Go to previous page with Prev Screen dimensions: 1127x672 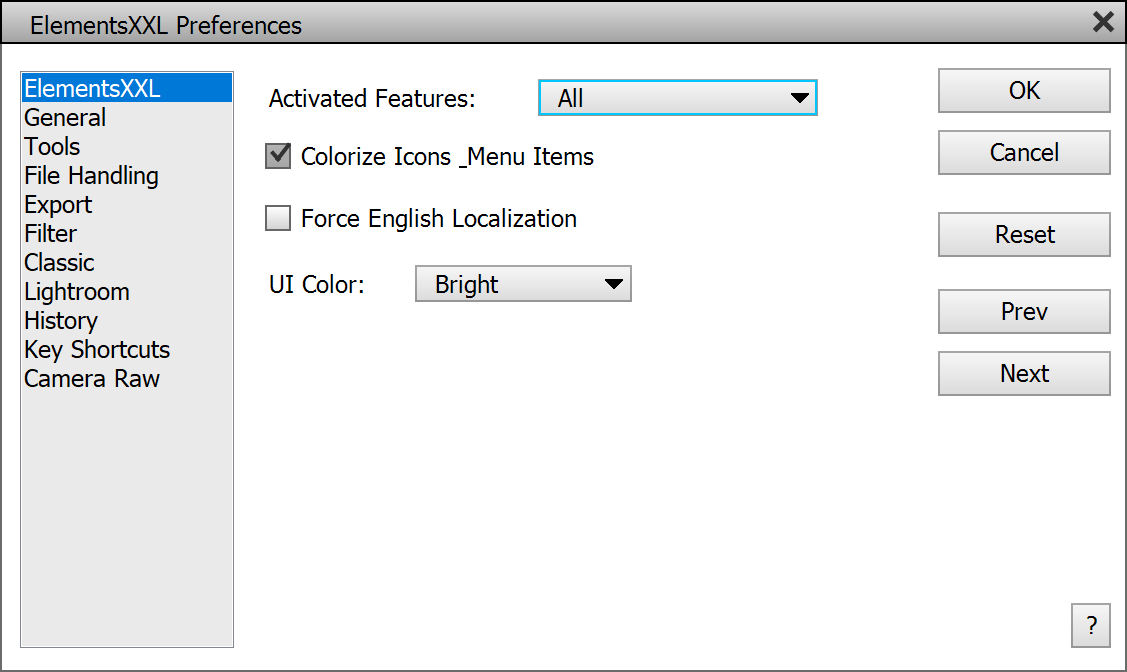tap(1024, 312)
